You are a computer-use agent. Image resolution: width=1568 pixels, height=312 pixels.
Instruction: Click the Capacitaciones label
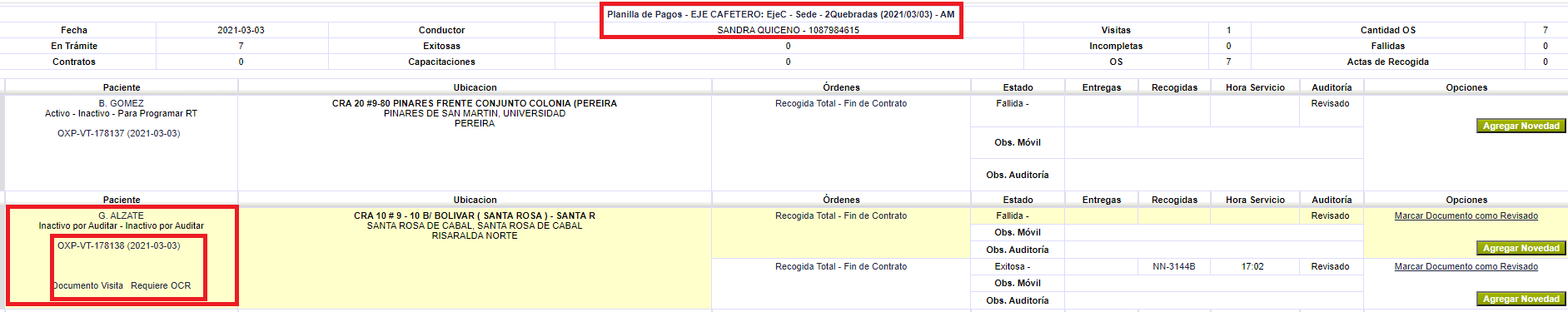[x=441, y=62]
